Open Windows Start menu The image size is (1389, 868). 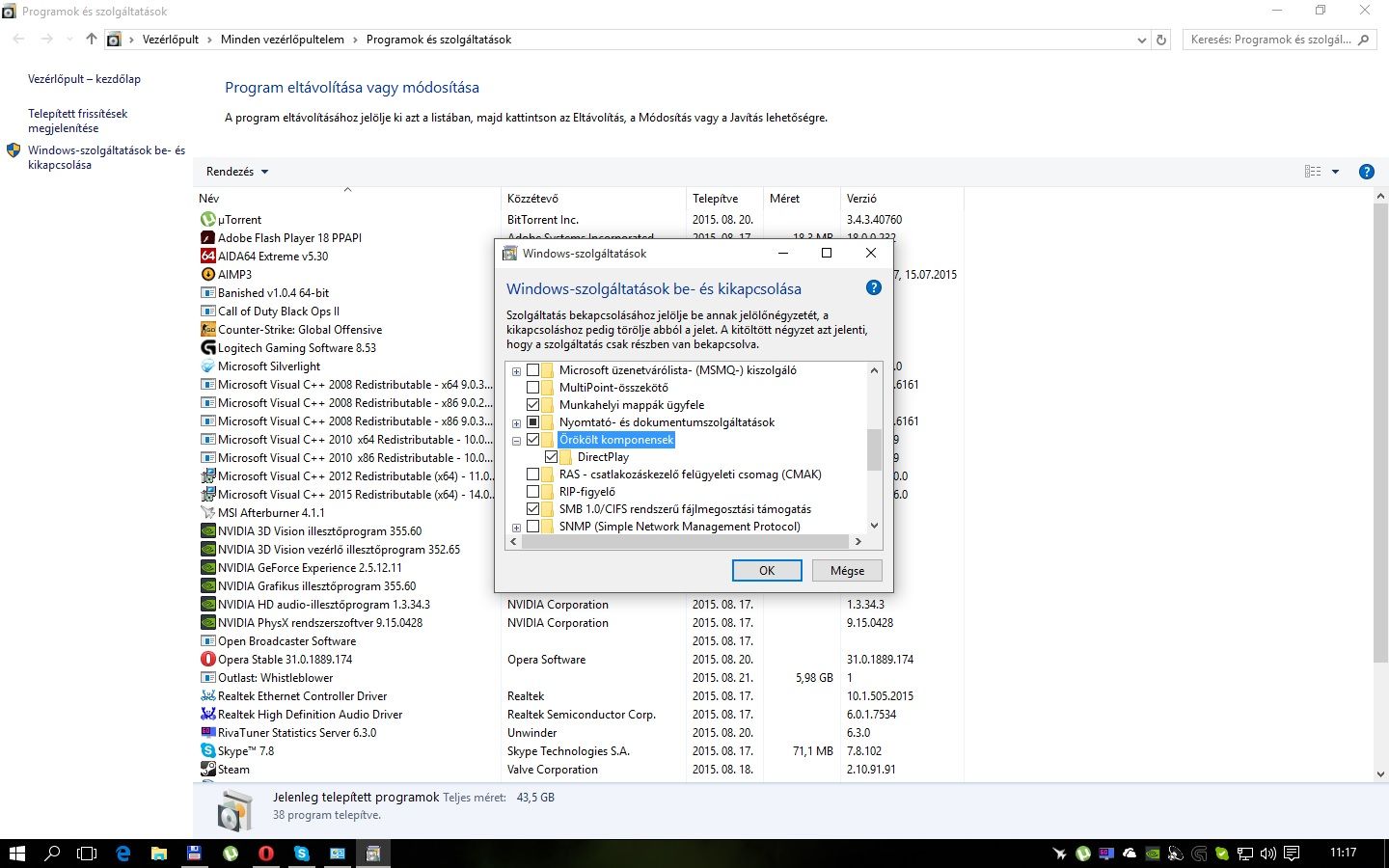16,854
